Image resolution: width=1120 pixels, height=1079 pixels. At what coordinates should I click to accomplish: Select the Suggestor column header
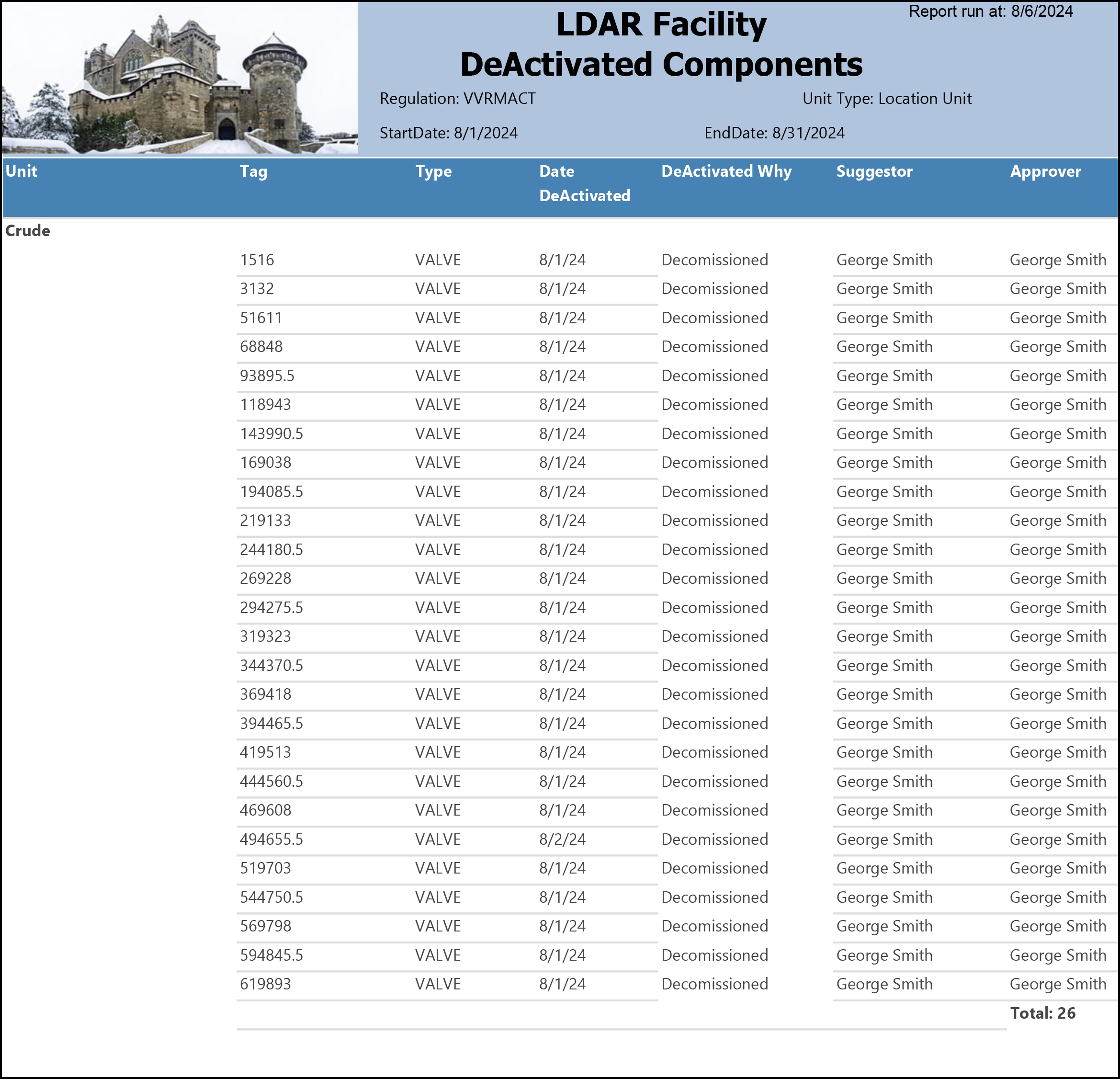[x=874, y=171]
